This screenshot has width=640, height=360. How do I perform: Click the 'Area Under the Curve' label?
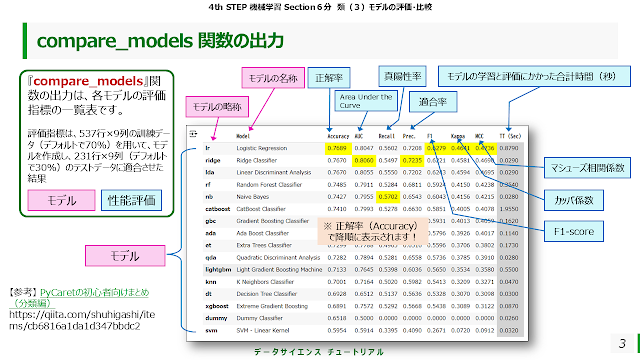tap(366, 101)
